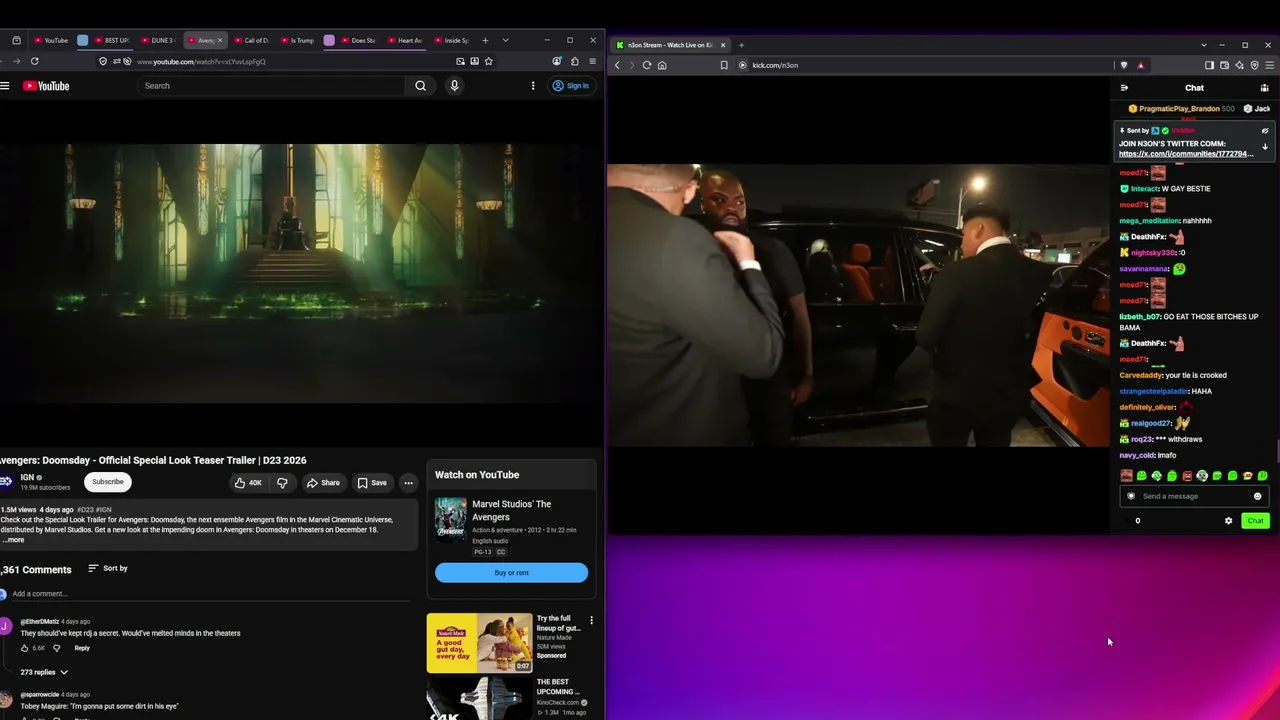Open a new tab in Kick window
The image size is (1280, 720).
click(741, 45)
